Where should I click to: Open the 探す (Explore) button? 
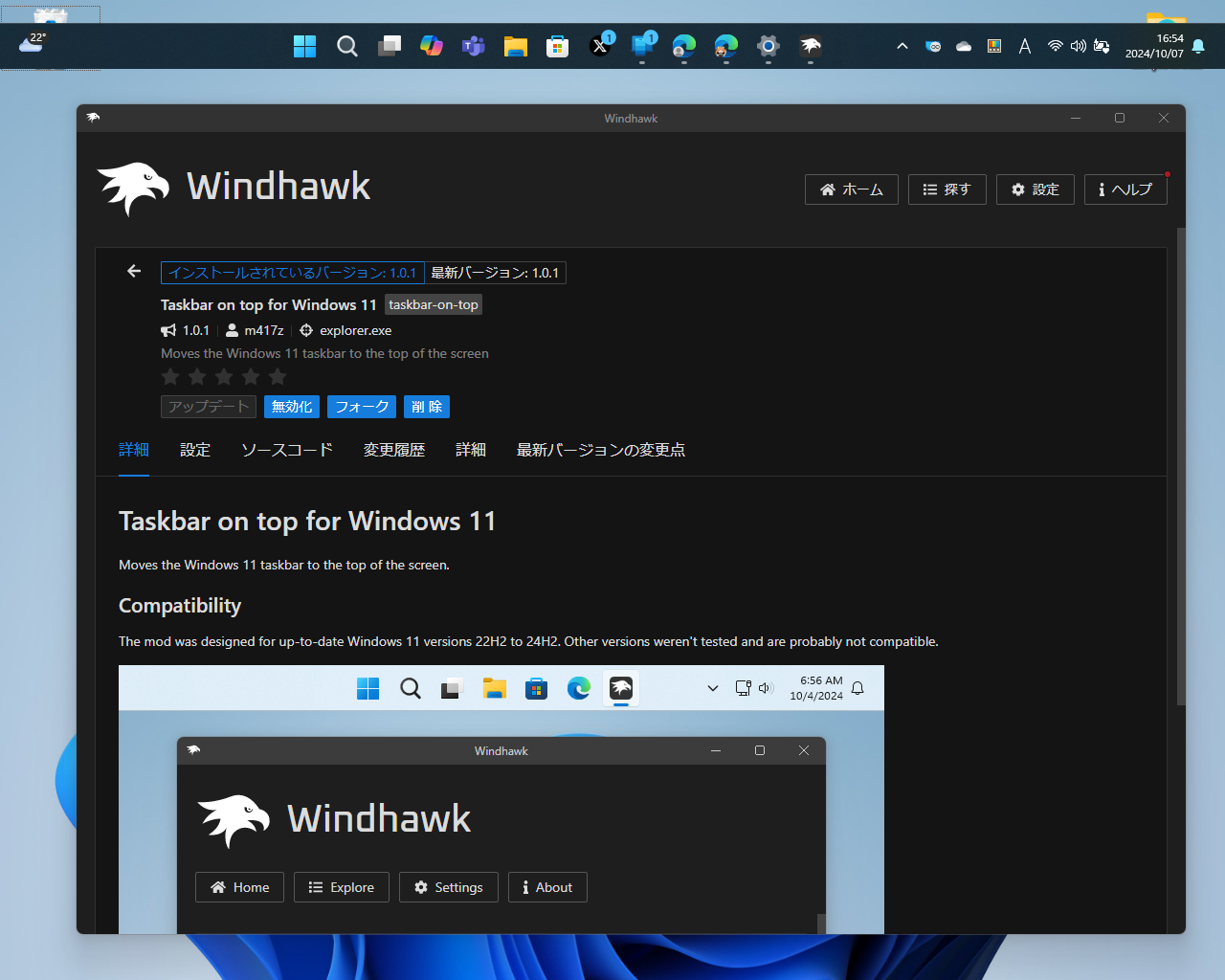(947, 189)
